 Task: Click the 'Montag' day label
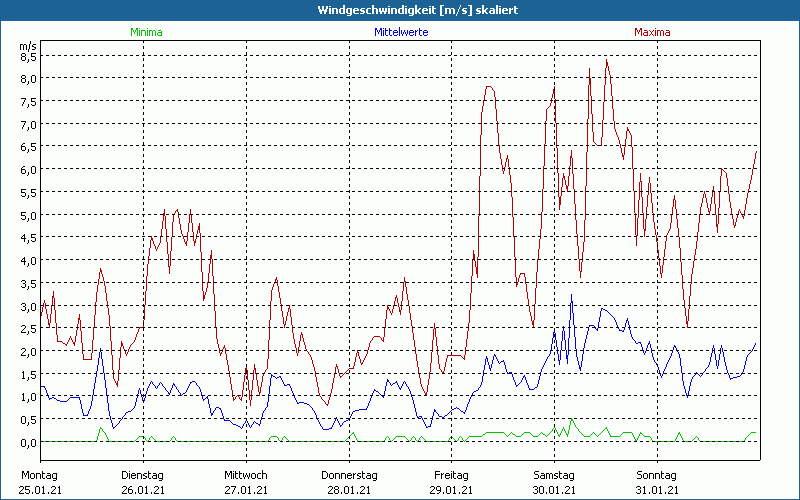(x=40, y=476)
